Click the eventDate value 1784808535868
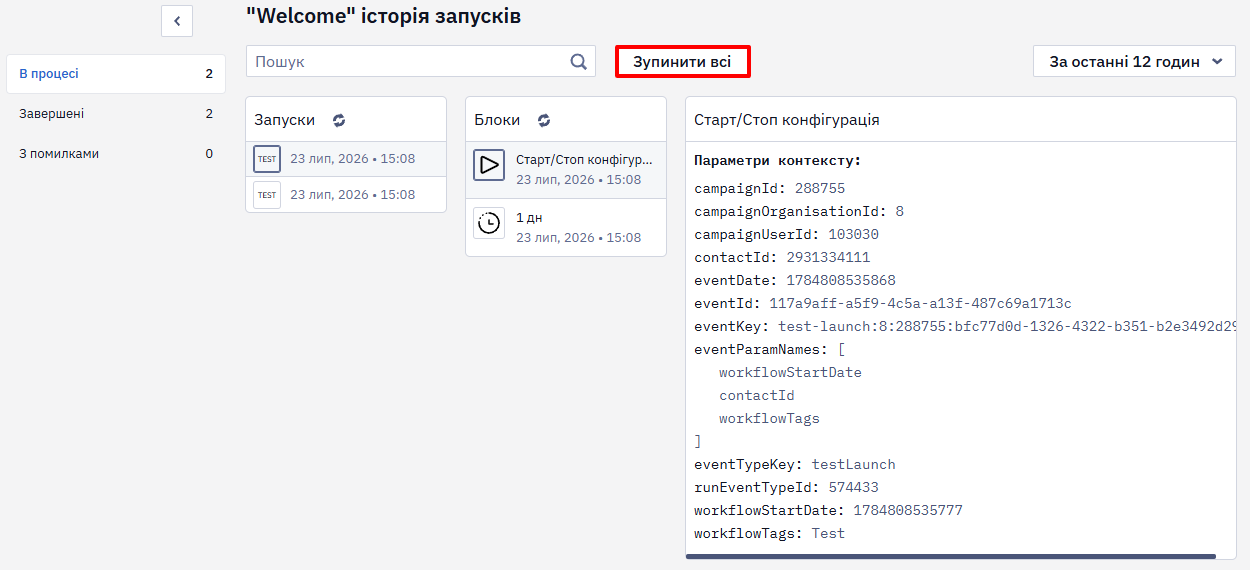This screenshot has width=1250, height=570. point(841,280)
